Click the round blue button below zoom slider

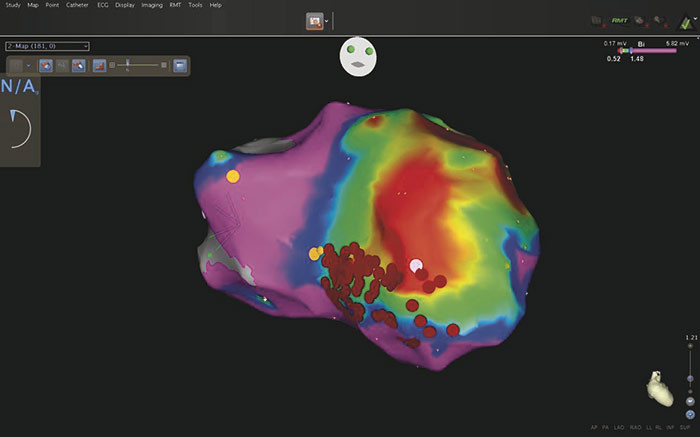690,414
